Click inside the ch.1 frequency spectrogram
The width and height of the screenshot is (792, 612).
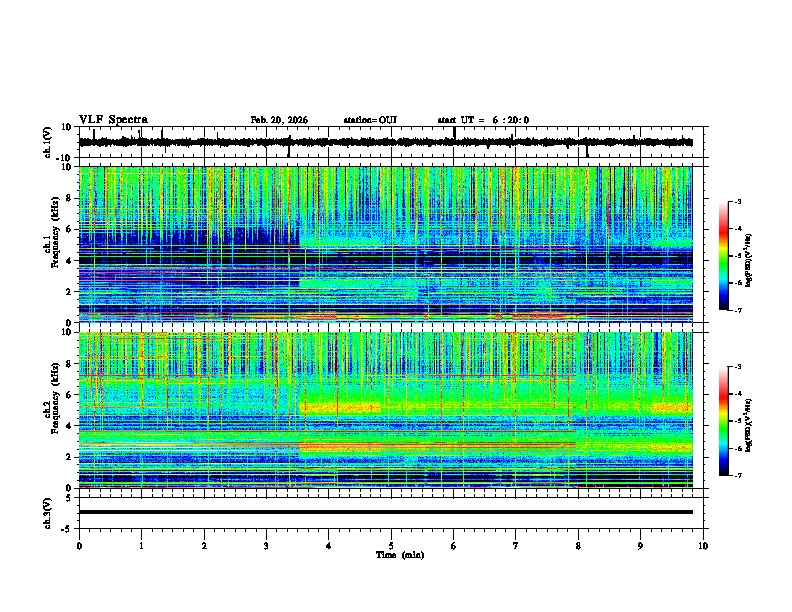(x=385, y=244)
